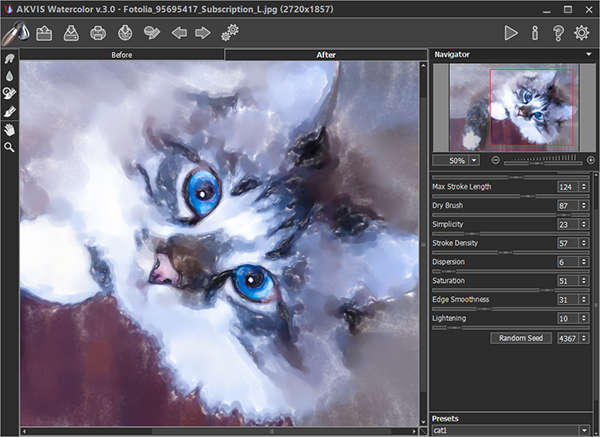Image resolution: width=600 pixels, height=437 pixels.
Task: Redo the action with right arrow
Action: (x=203, y=33)
